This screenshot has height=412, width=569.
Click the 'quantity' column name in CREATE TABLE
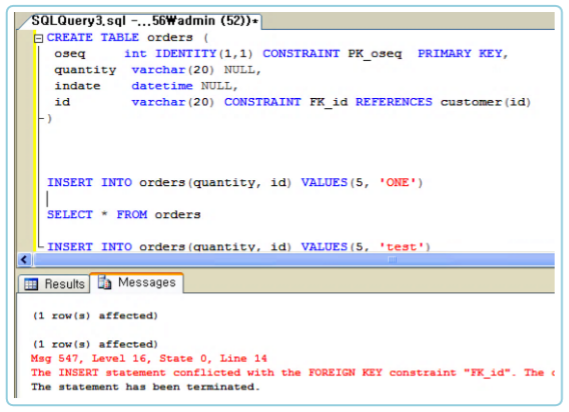tap(85, 70)
